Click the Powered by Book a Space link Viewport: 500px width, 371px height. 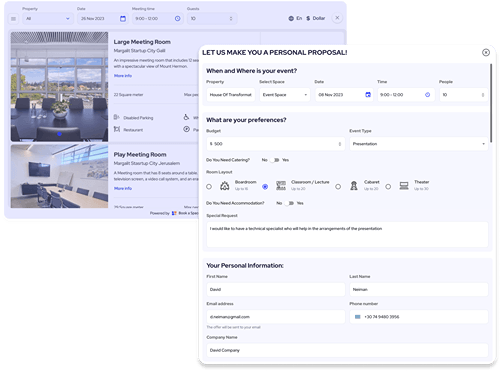pos(174,213)
